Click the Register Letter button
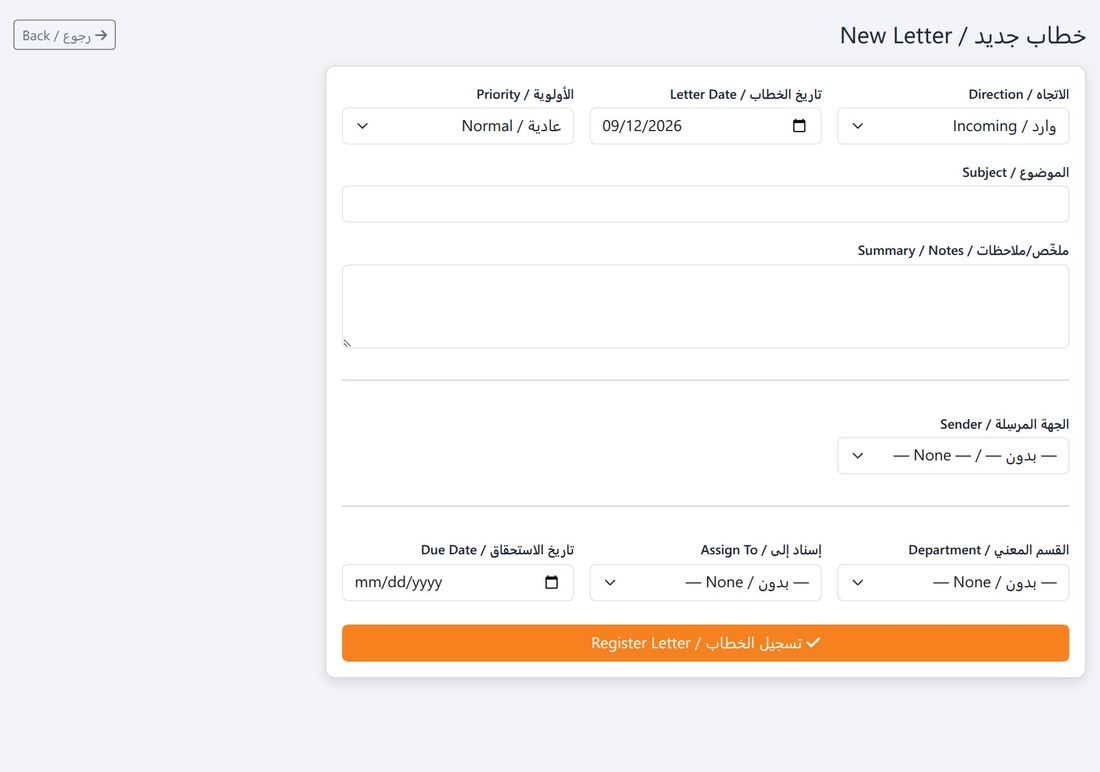This screenshot has height=772, width=1100. coord(705,643)
